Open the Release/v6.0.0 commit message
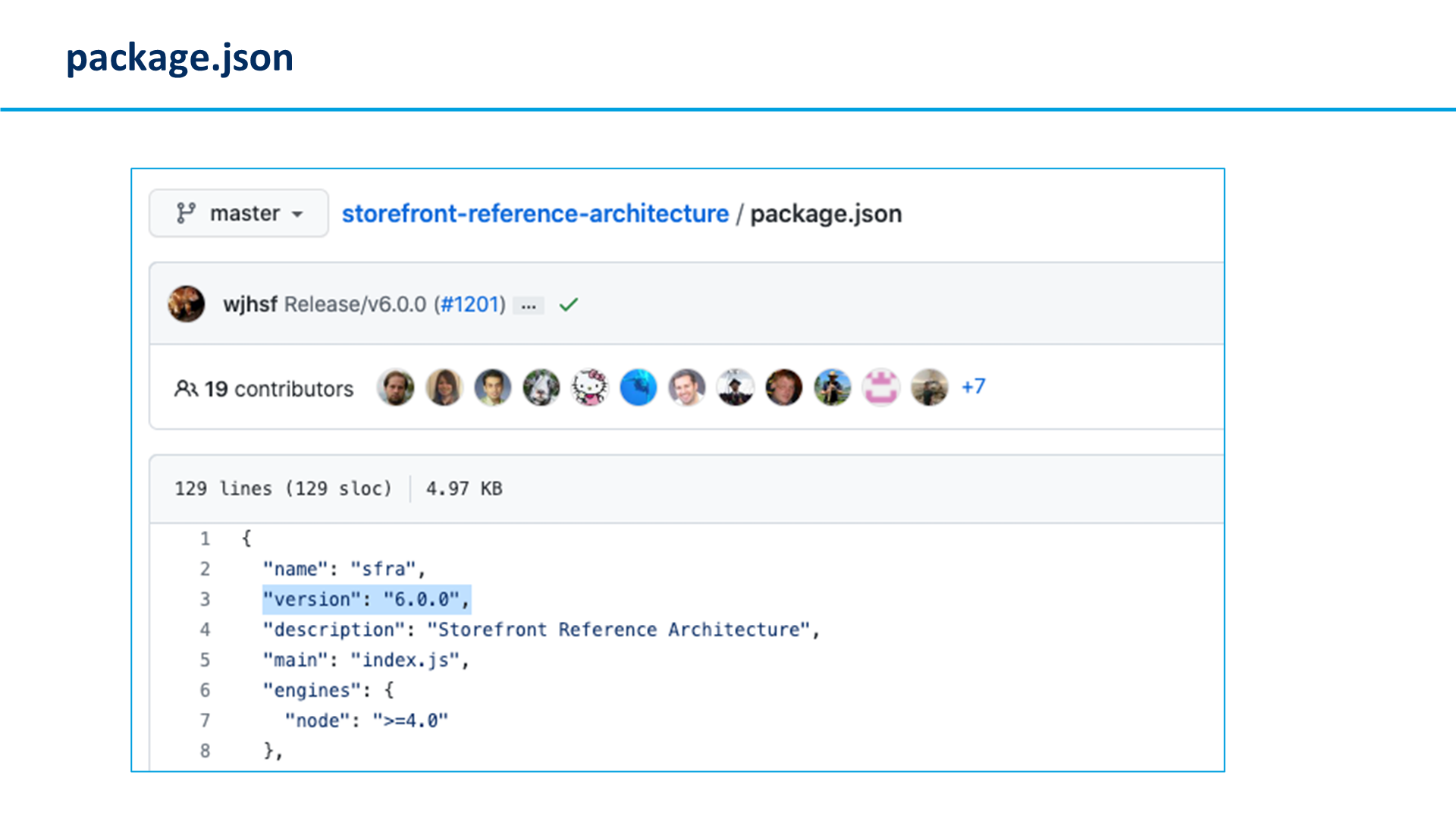The image size is (1456, 819). coord(356,304)
